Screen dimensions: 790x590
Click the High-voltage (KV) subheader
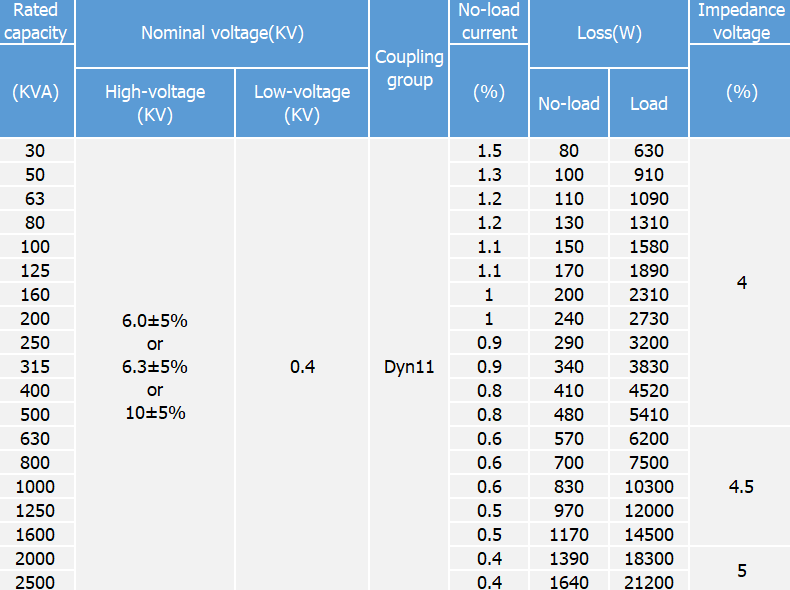(155, 102)
